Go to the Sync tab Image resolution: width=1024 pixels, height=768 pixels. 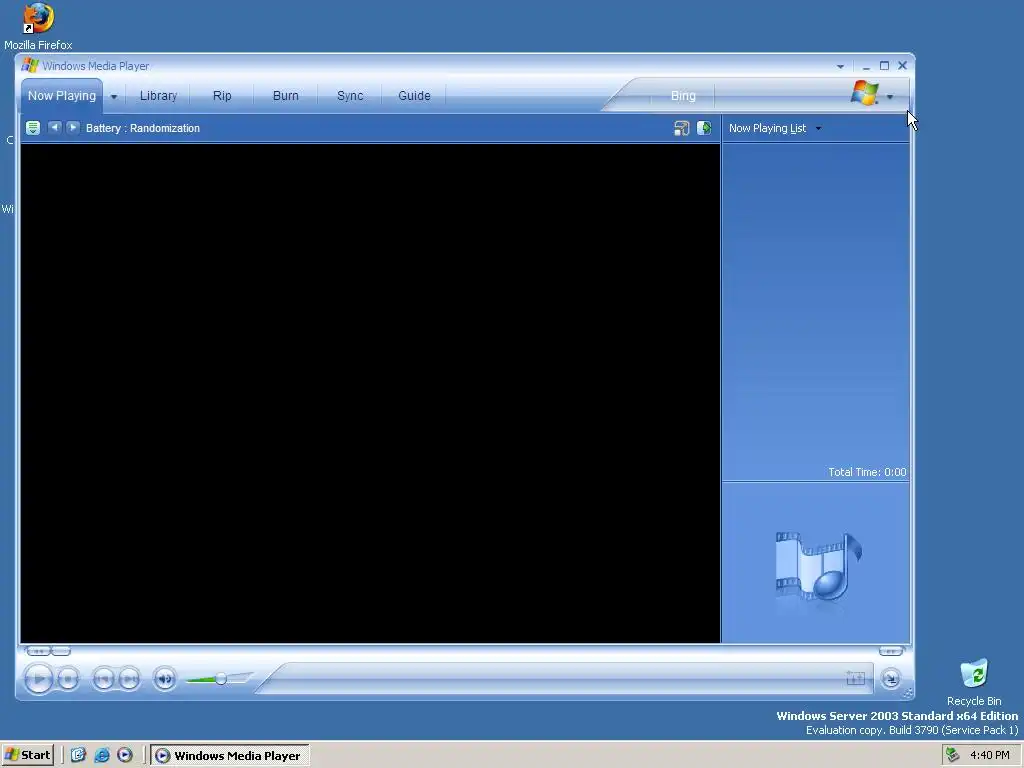[349, 96]
